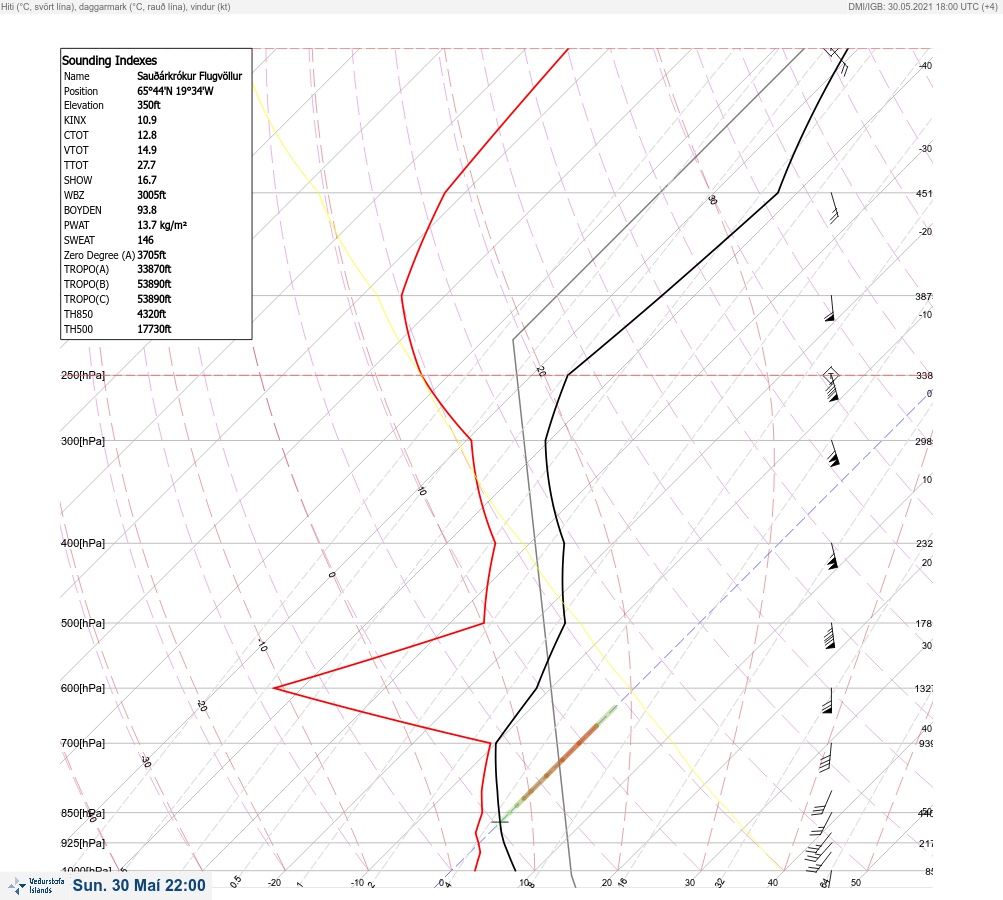Click the Elevation value 350ft
1003x900 pixels.
point(148,105)
